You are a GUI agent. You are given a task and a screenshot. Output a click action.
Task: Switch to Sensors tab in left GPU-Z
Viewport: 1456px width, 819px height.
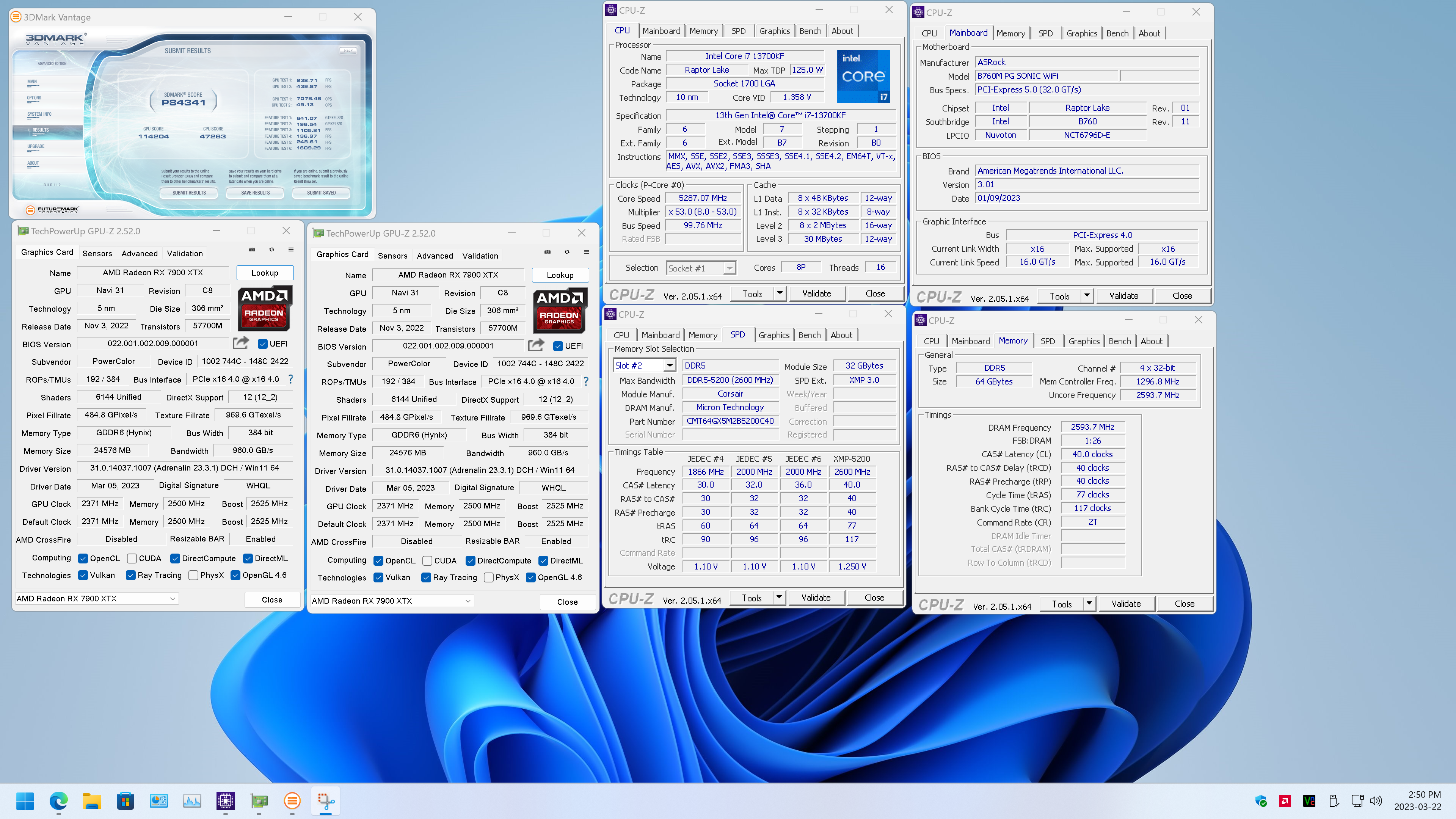(97, 253)
